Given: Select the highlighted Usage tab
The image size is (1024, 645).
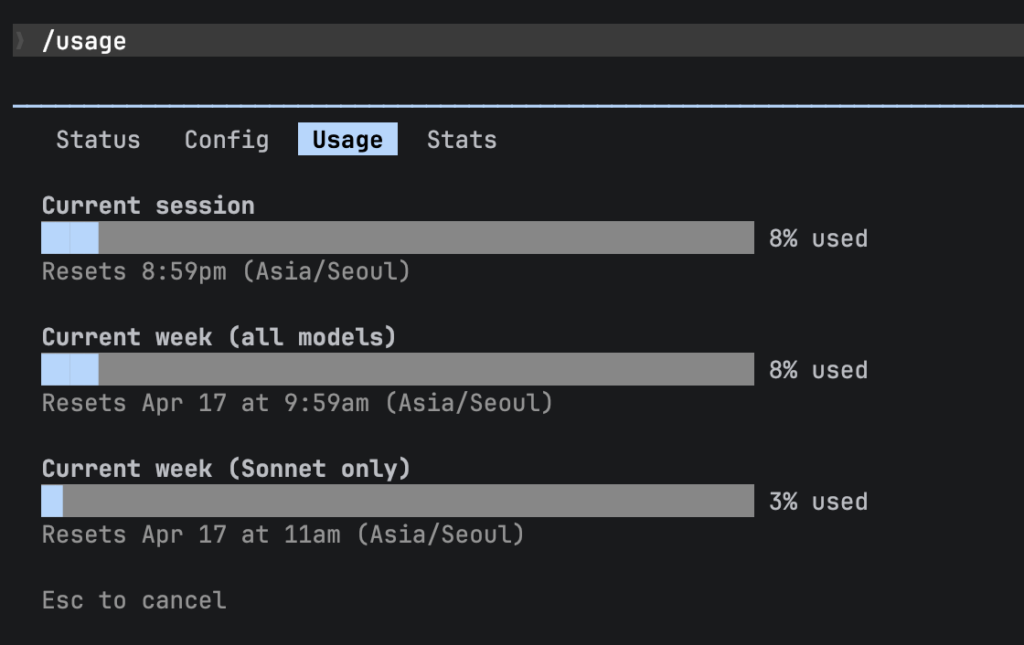Looking at the screenshot, I should click(x=347, y=140).
